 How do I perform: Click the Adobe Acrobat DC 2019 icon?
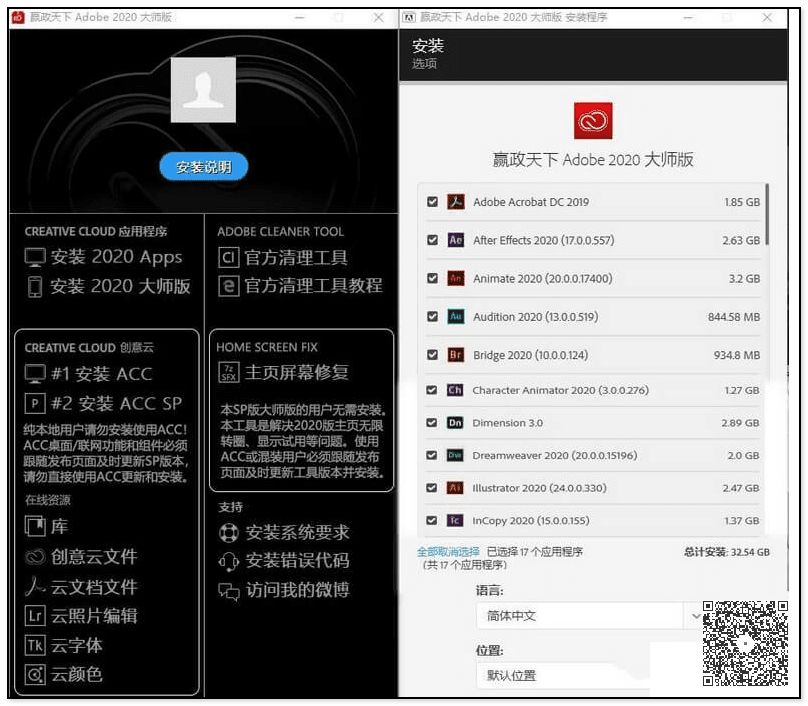tap(456, 201)
